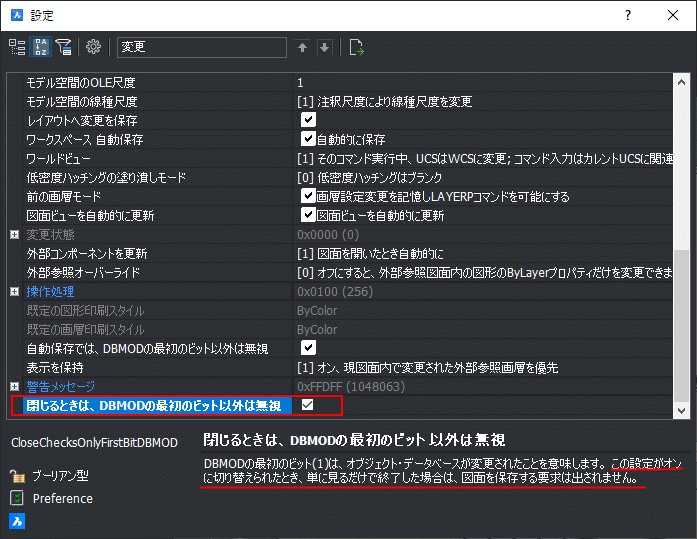The image size is (697, 539).
Task: Select the モデル空間のOLE尺度 row label
Action: tap(81, 82)
